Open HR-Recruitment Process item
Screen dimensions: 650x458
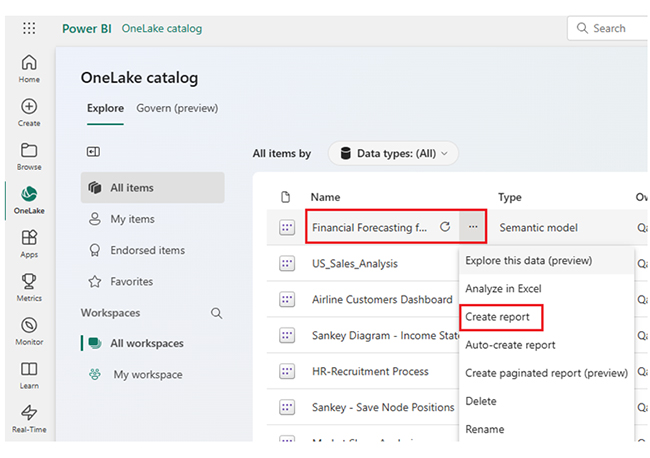click(x=370, y=371)
